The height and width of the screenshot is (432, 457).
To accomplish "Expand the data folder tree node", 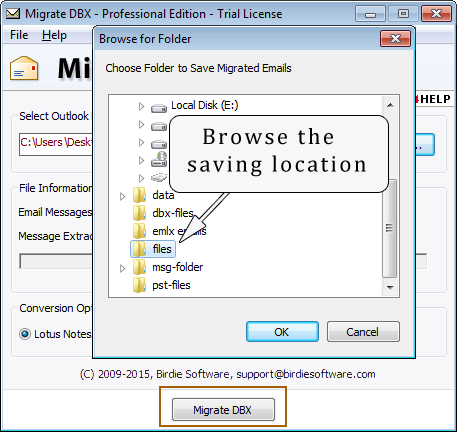I will click(122, 196).
